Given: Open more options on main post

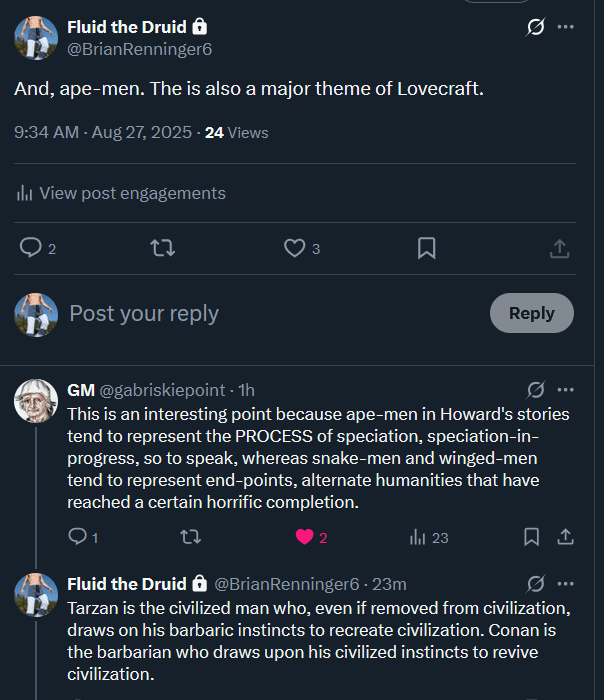Looking at the screenshot, I should click(566, 27).
